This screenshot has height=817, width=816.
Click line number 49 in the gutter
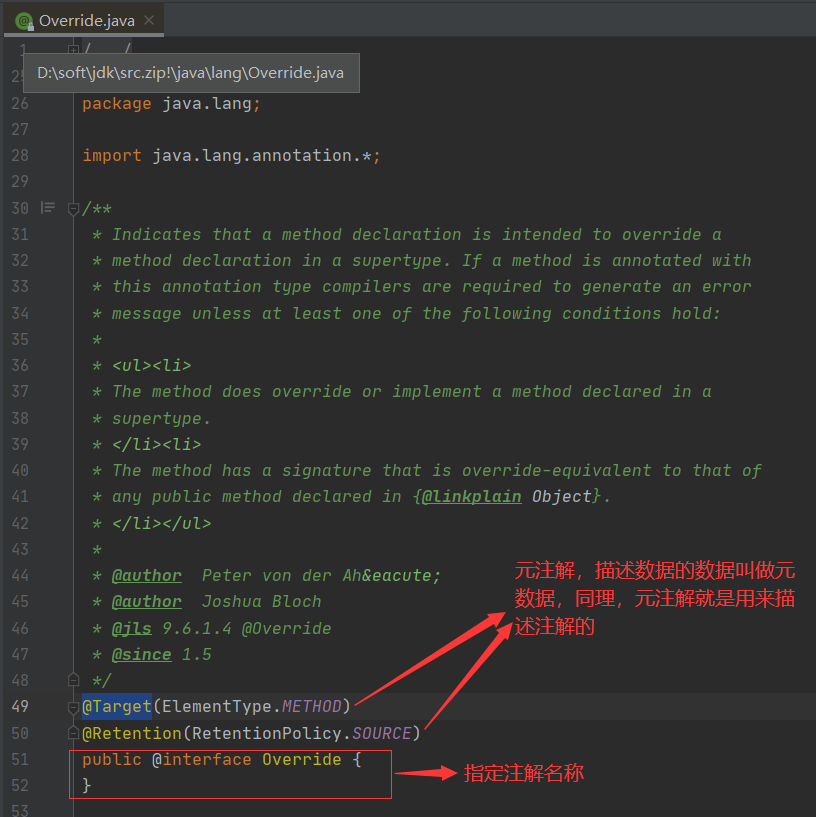[x=20, y=706]
